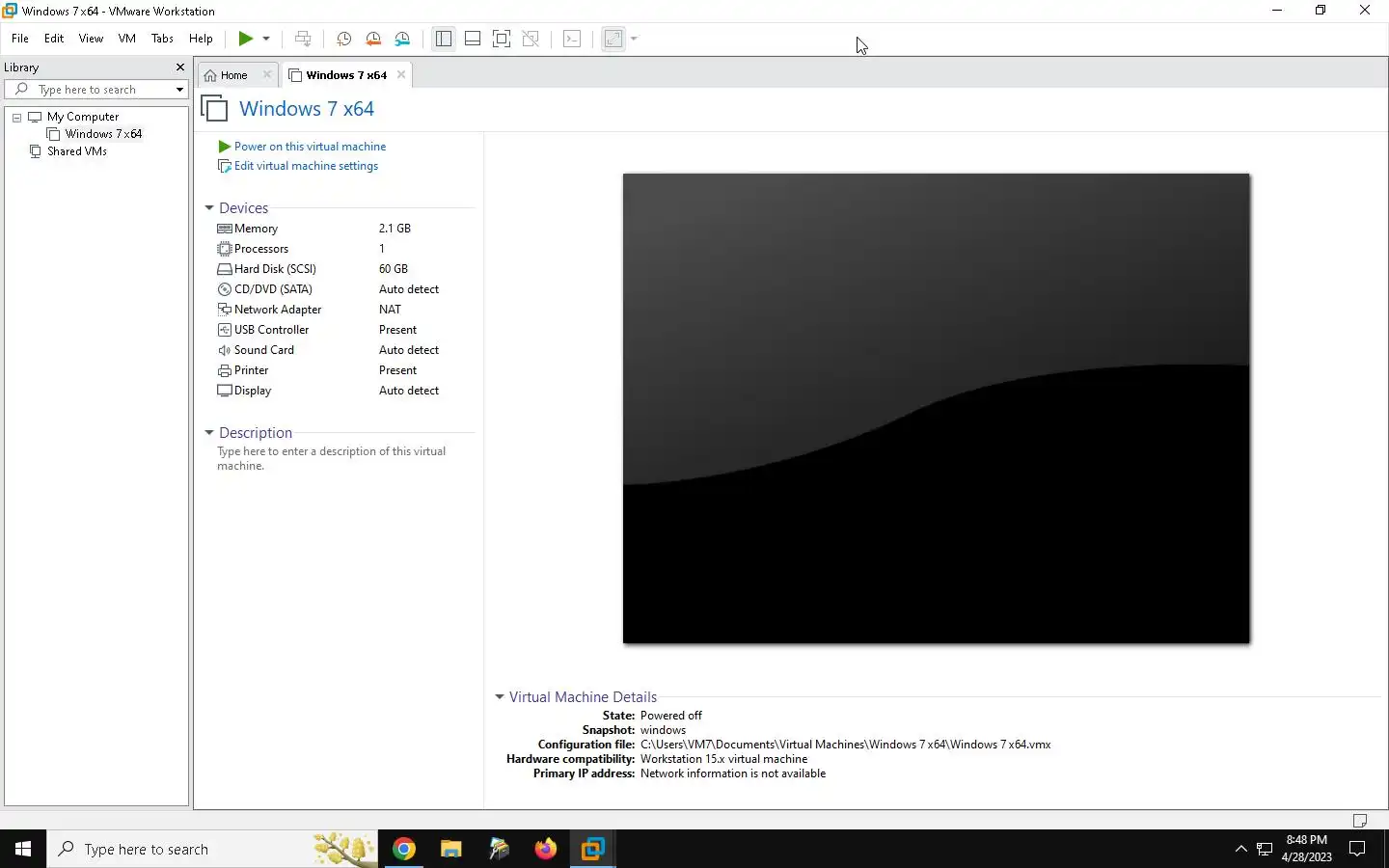Open the USB Controller device entry
Image resolution: width=1389 pixels, height=868 pixels.
point(271,330)
